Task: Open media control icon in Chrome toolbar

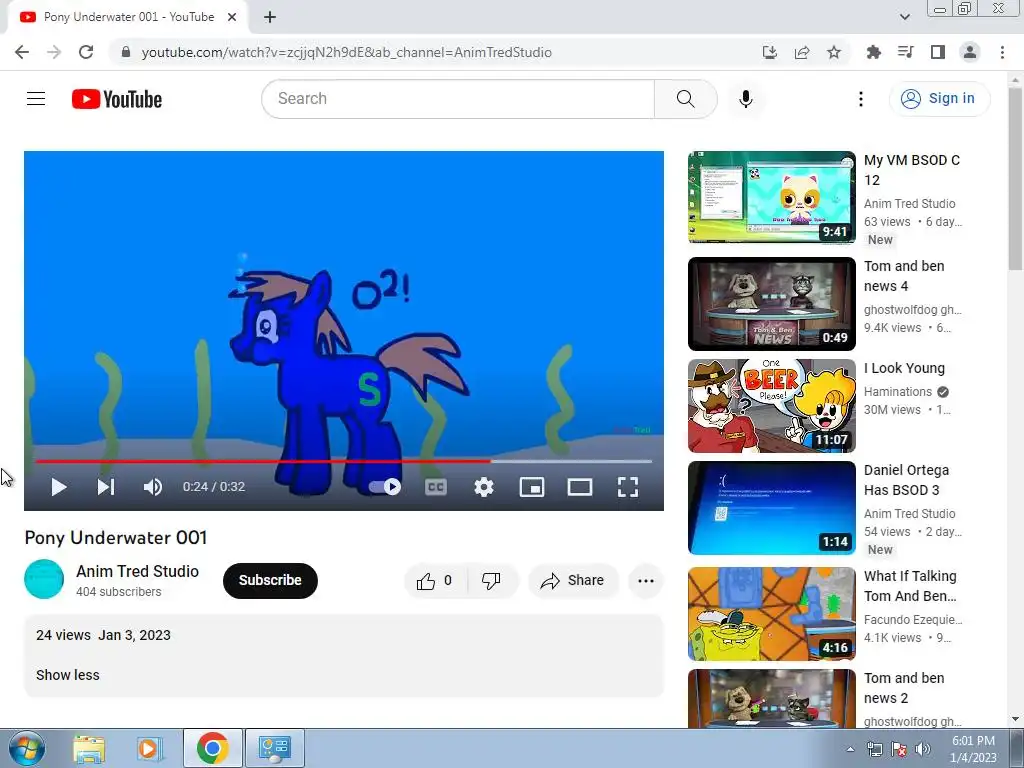Action: coord(906,52)
